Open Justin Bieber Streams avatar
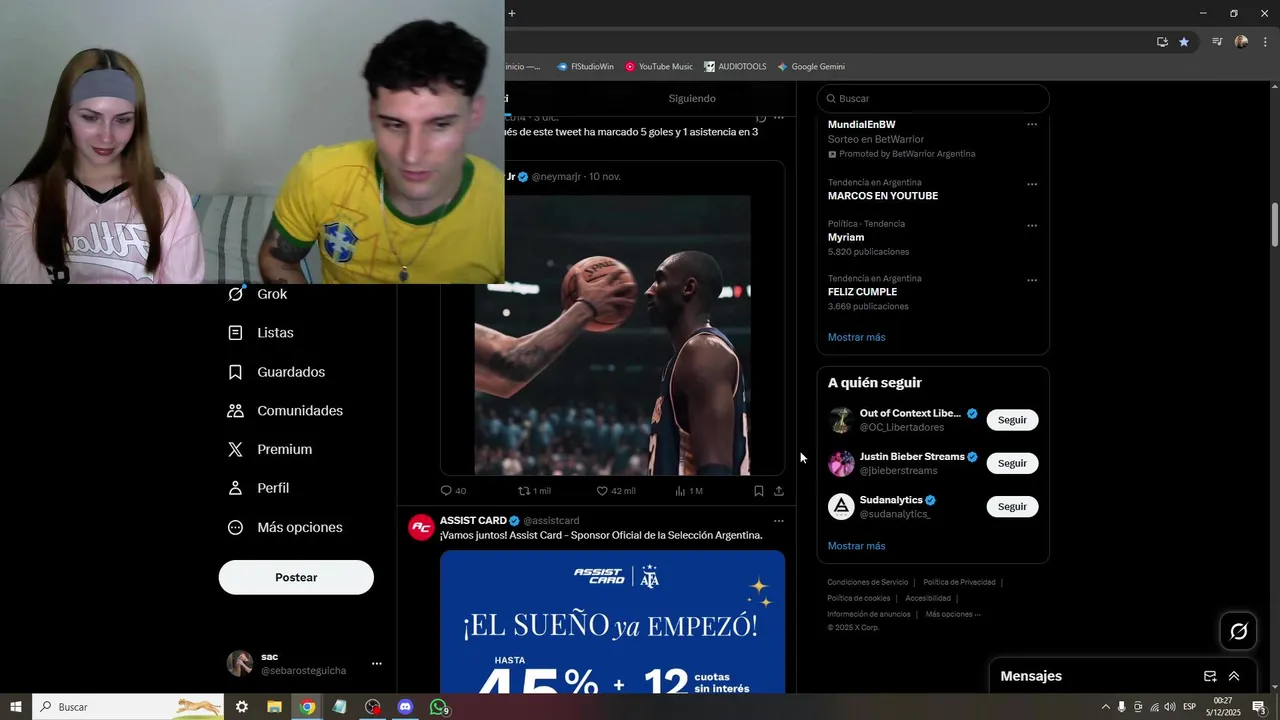The height and width of the screenshot is (720, 1280). pyautogui.click(x=841, y=463)
